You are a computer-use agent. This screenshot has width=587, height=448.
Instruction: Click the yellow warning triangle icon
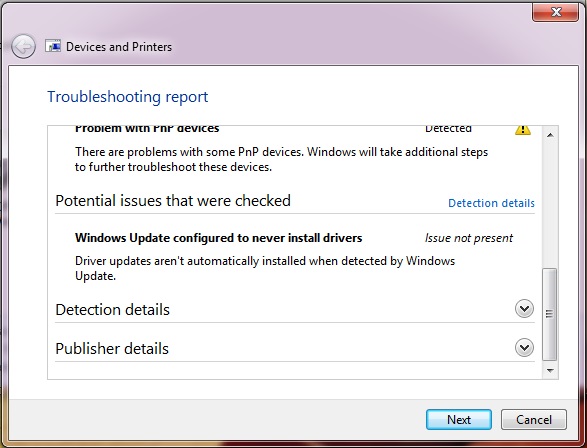523,129
